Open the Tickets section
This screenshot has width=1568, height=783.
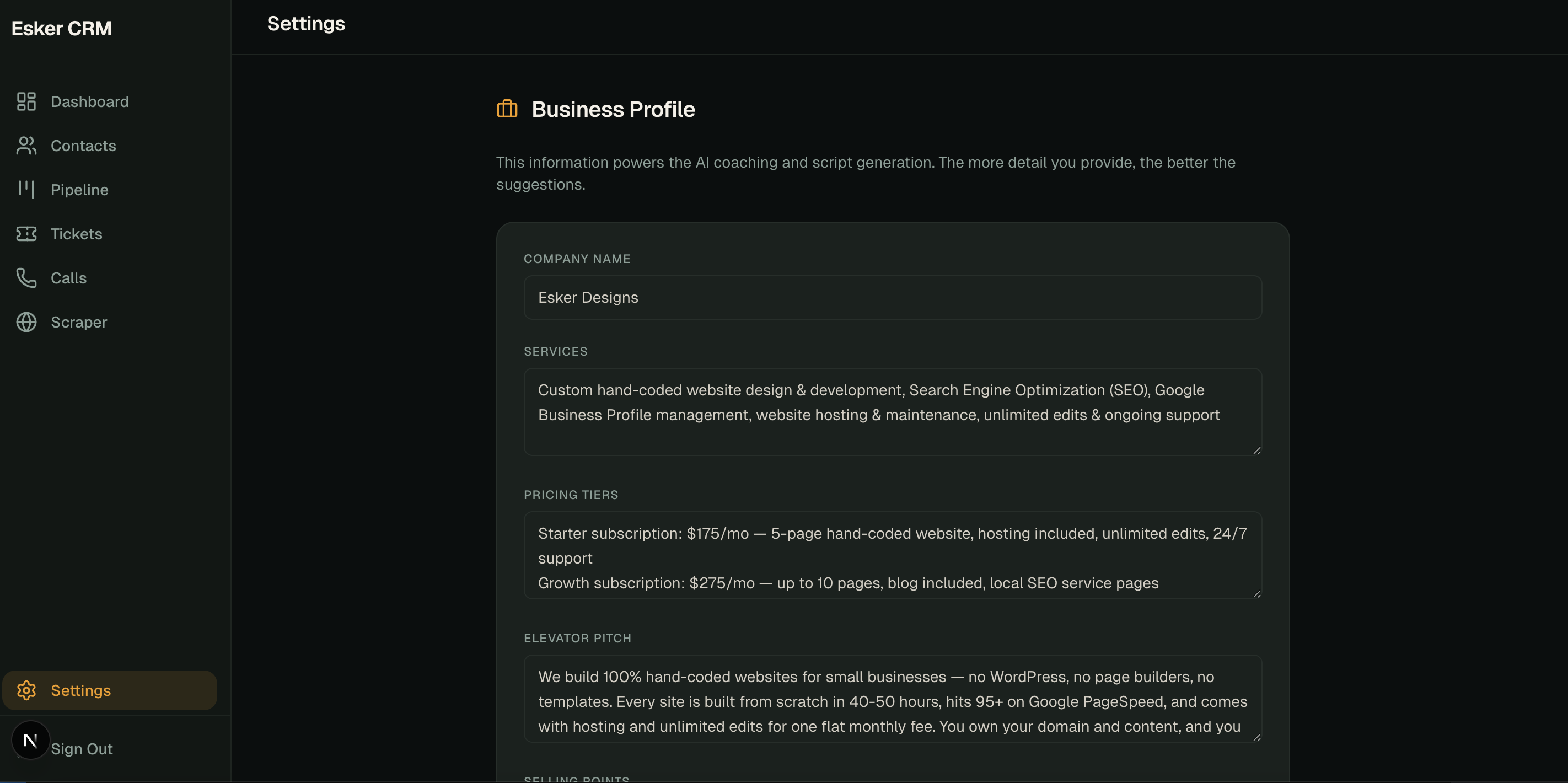(76, 234)
